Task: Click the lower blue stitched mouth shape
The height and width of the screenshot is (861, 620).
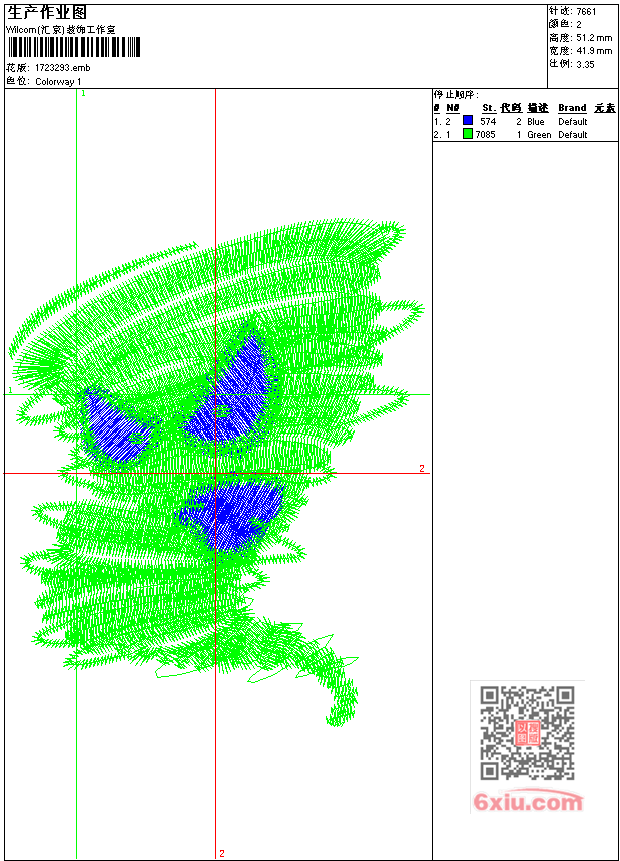Action: pos(233,513)
